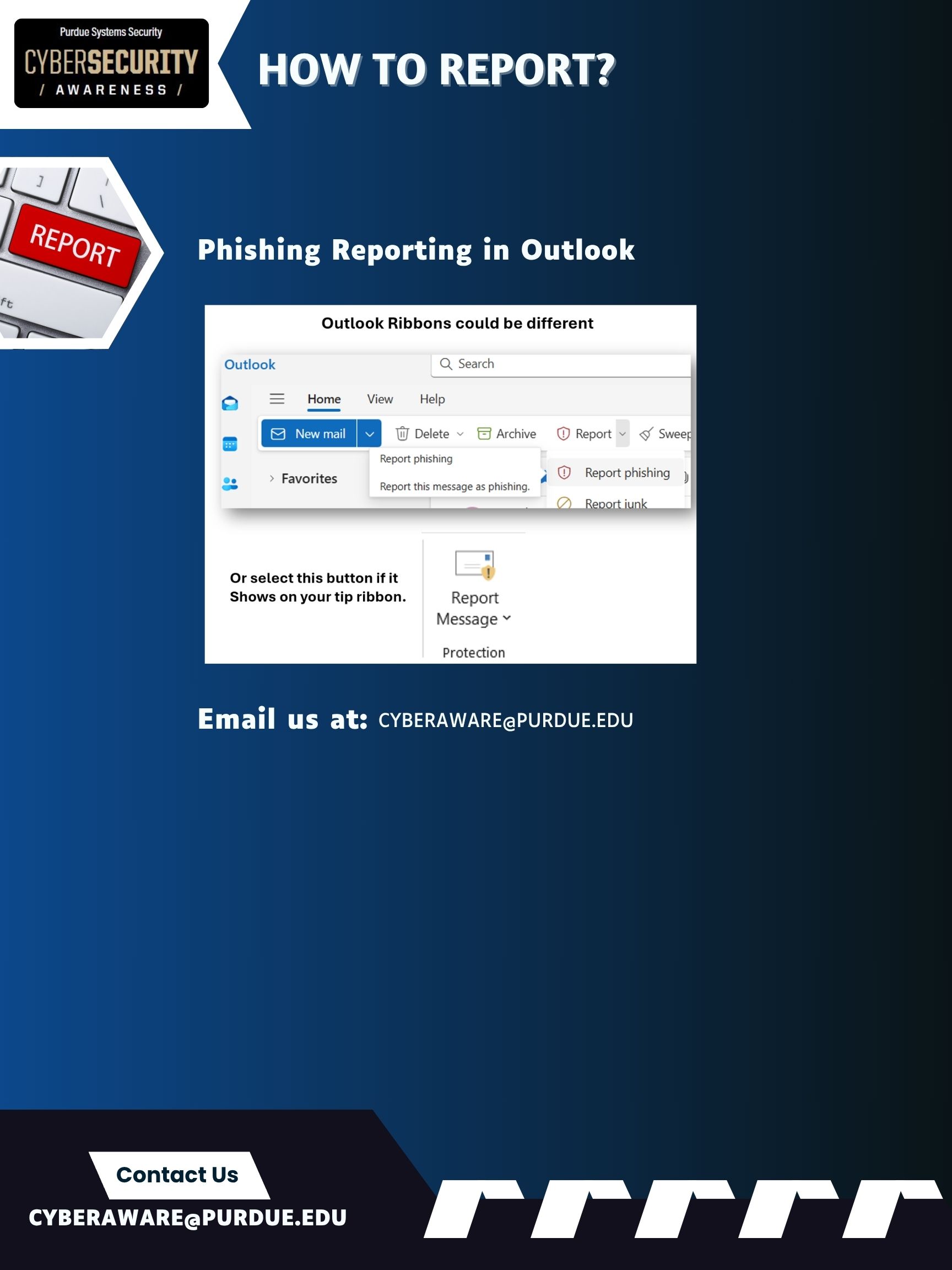
Task: Open the Mail app in sidebar
Action: coord(230,403)
